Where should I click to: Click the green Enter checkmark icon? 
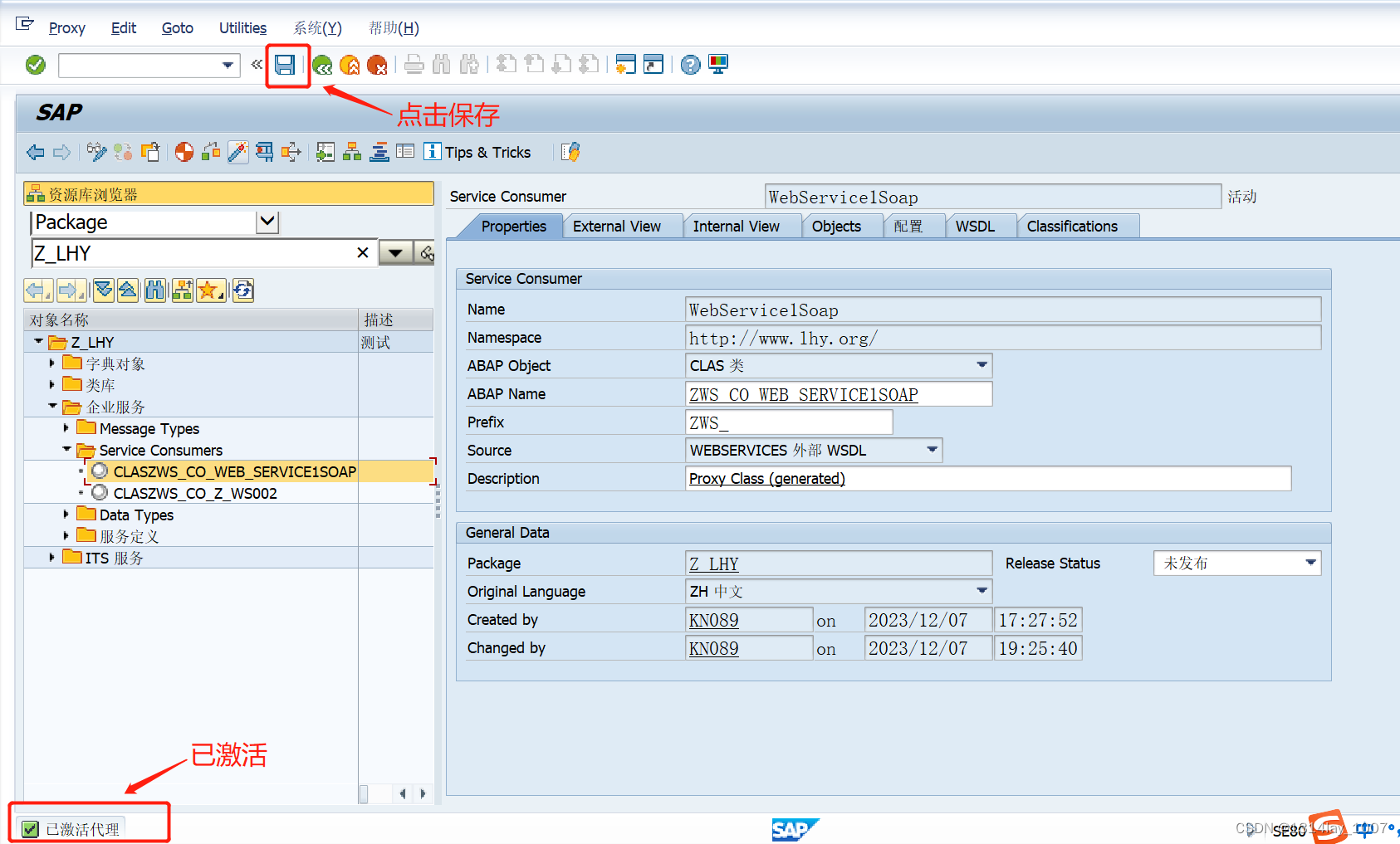pyautogui.click(x=36, y=65)
